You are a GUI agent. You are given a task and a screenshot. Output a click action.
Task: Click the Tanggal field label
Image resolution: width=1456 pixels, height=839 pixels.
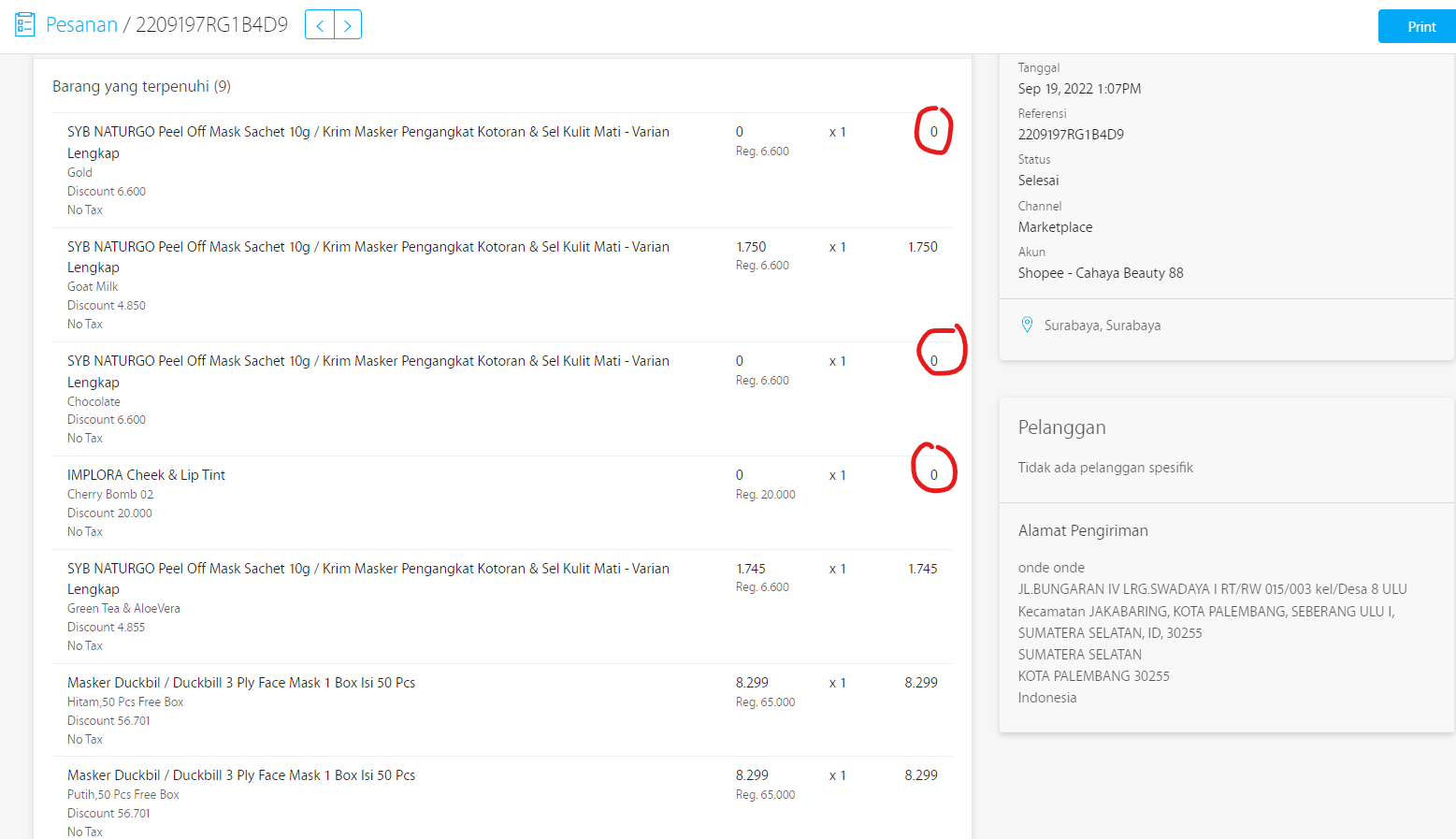point(1039,68)
